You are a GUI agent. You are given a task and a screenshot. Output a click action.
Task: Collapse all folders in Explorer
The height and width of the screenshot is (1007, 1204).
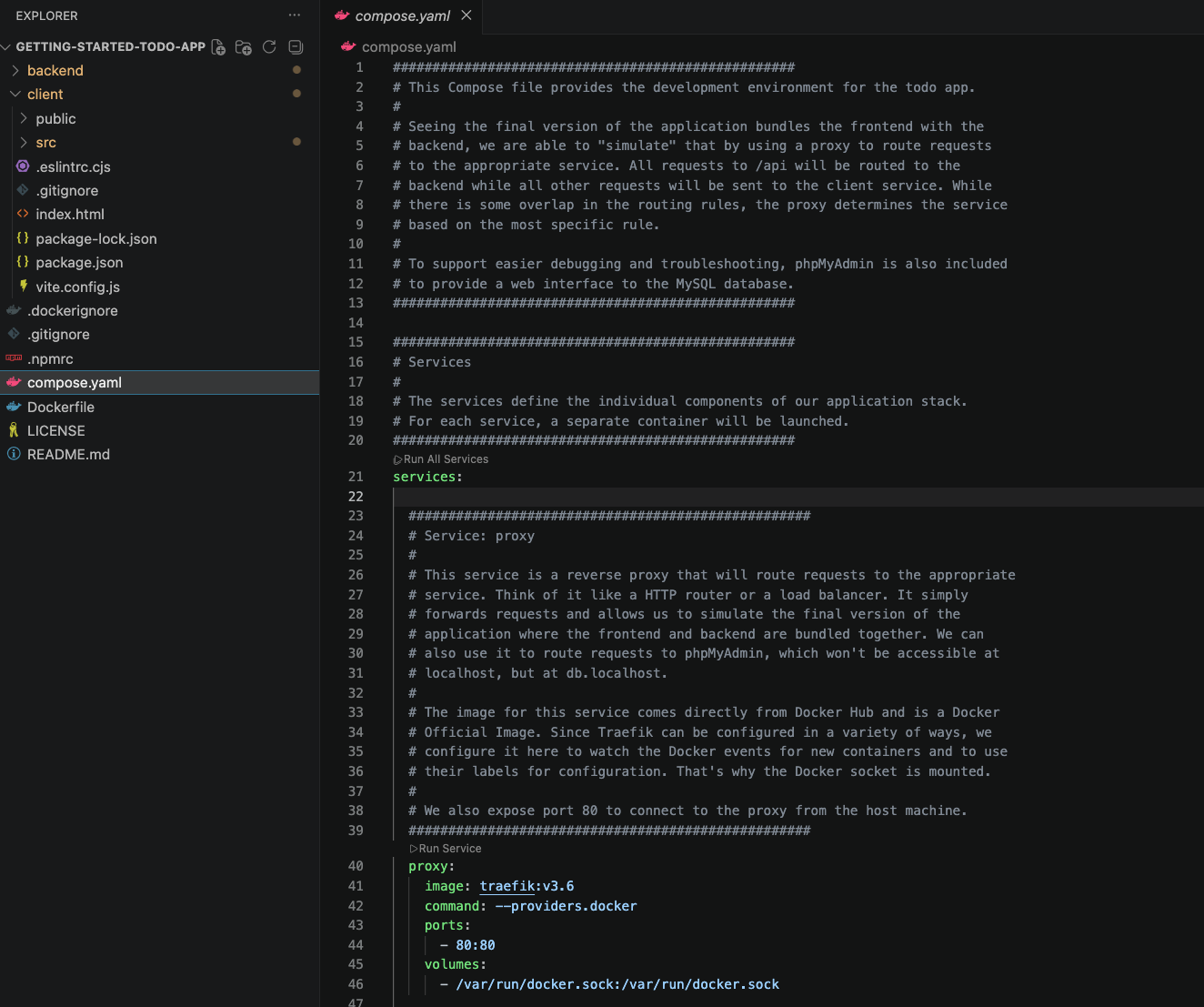coord(295,47)
